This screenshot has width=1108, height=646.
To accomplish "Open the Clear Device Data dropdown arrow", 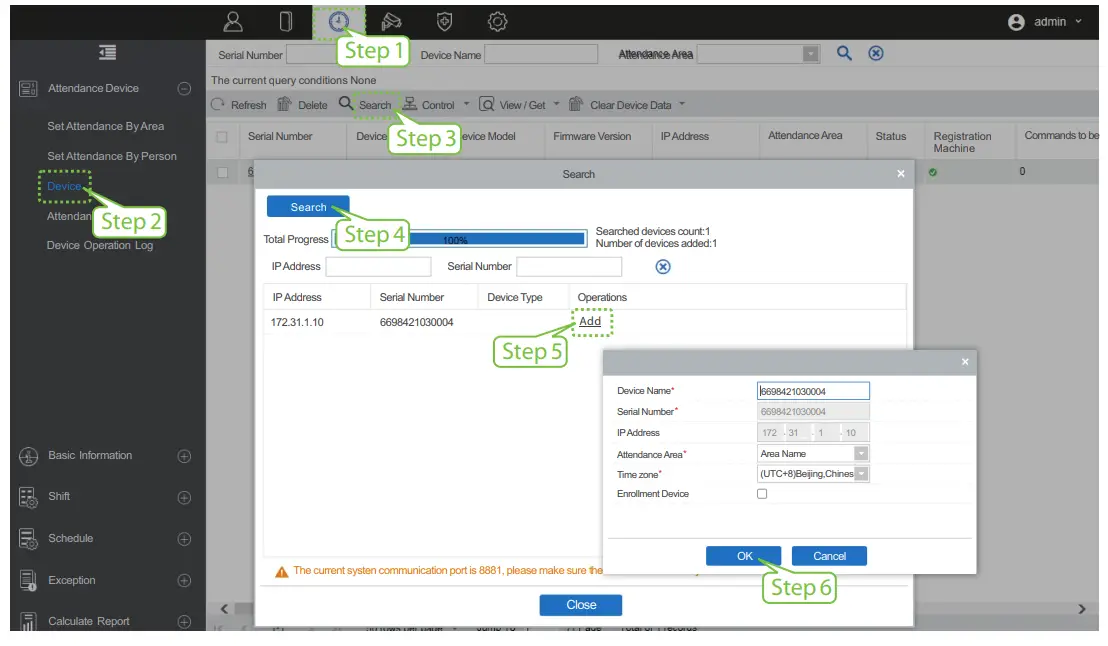I will pos(682,104).
